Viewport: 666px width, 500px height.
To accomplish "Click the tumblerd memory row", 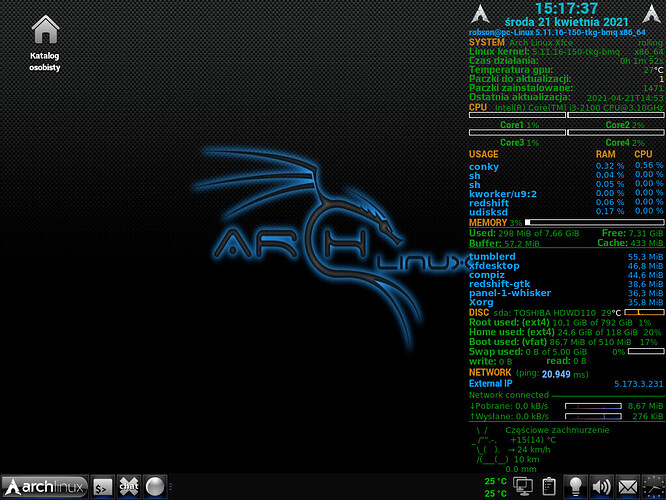I will click(566, 257).
